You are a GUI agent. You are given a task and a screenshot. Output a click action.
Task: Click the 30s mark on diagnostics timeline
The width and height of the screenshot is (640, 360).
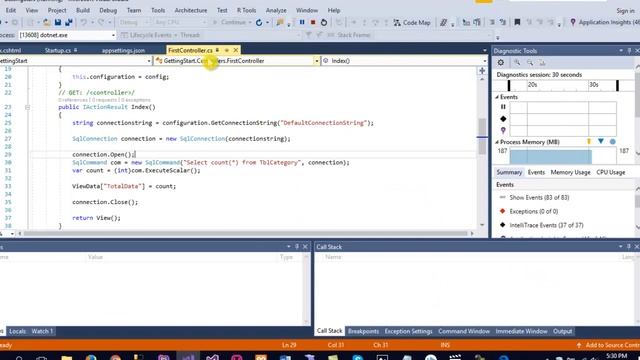coord(594,84)
